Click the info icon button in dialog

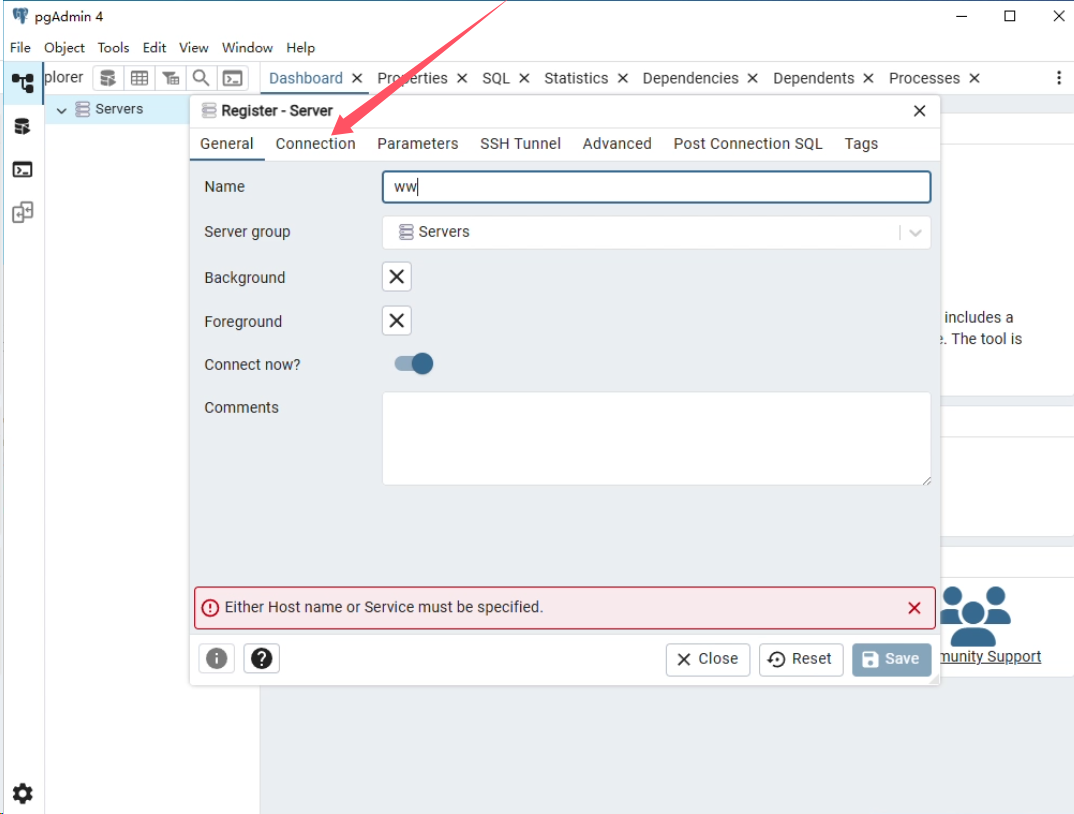pos(216,658)
